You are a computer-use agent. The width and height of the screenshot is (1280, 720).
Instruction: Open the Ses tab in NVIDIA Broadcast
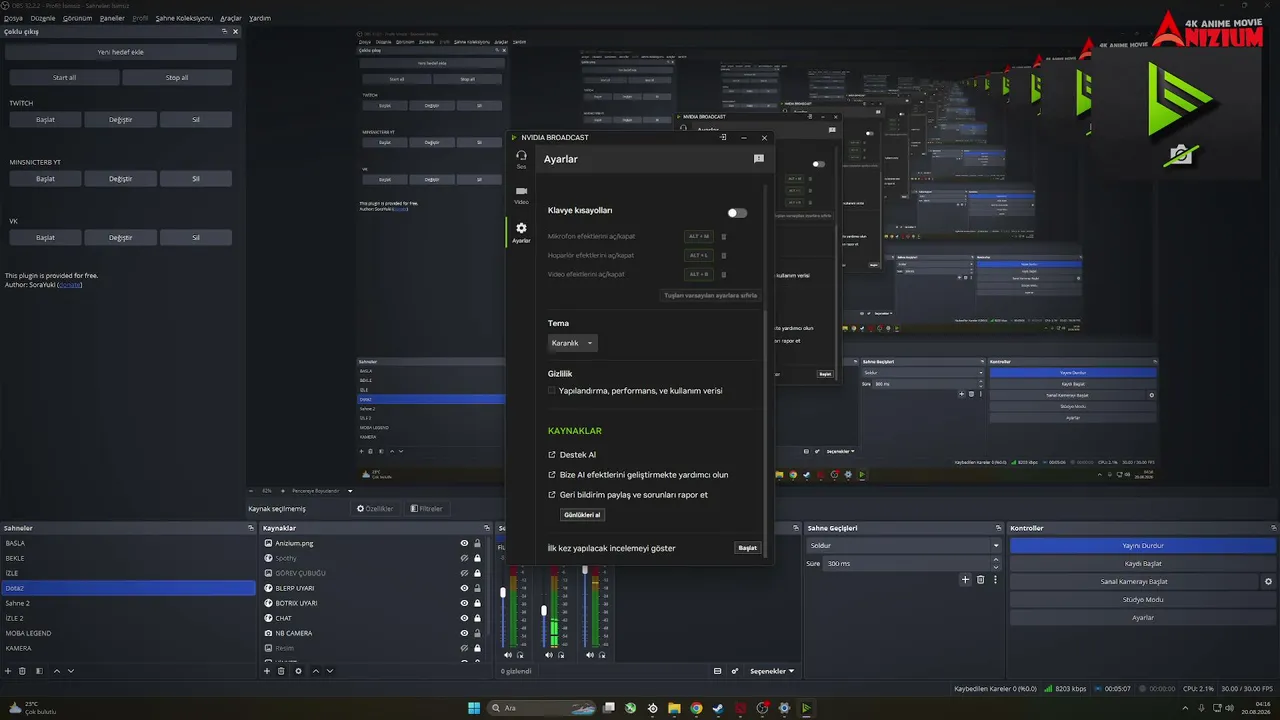coord(521,159)
